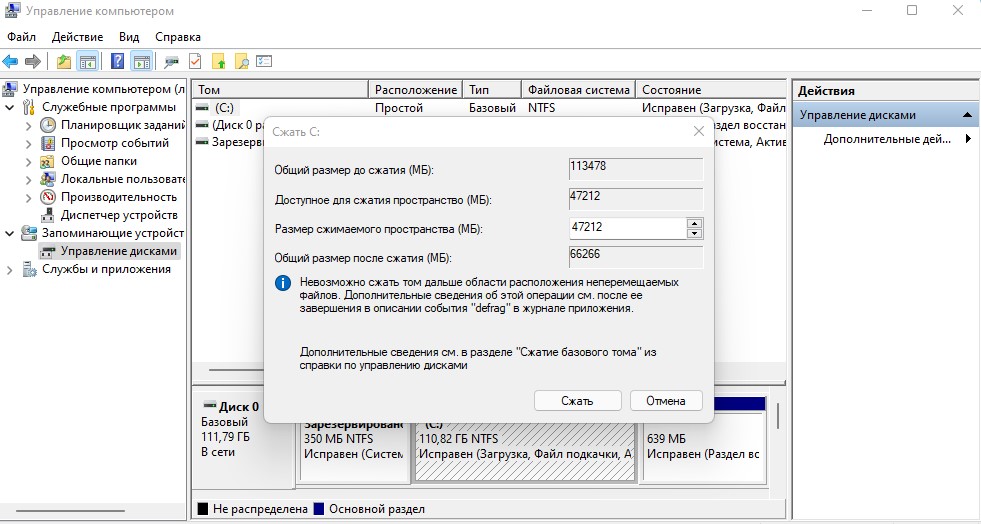Click the gray Forward arrow toolbar icon

33,61
